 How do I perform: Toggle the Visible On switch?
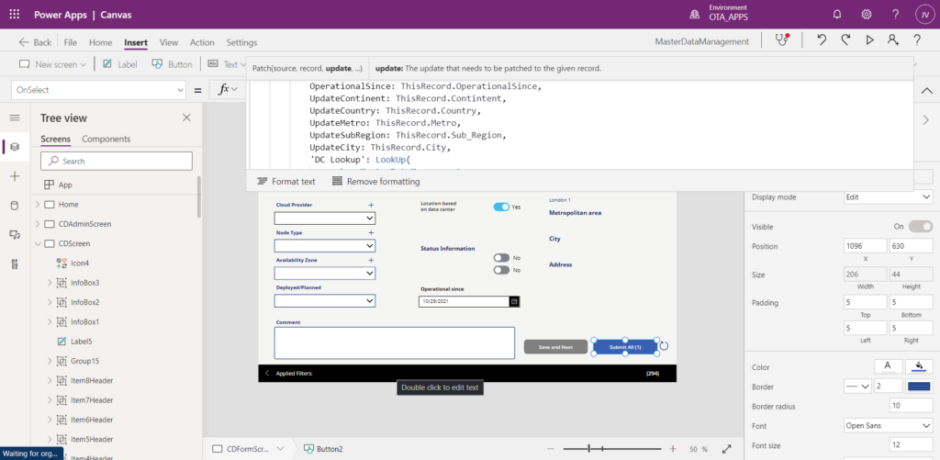click(x=920, y=226)
